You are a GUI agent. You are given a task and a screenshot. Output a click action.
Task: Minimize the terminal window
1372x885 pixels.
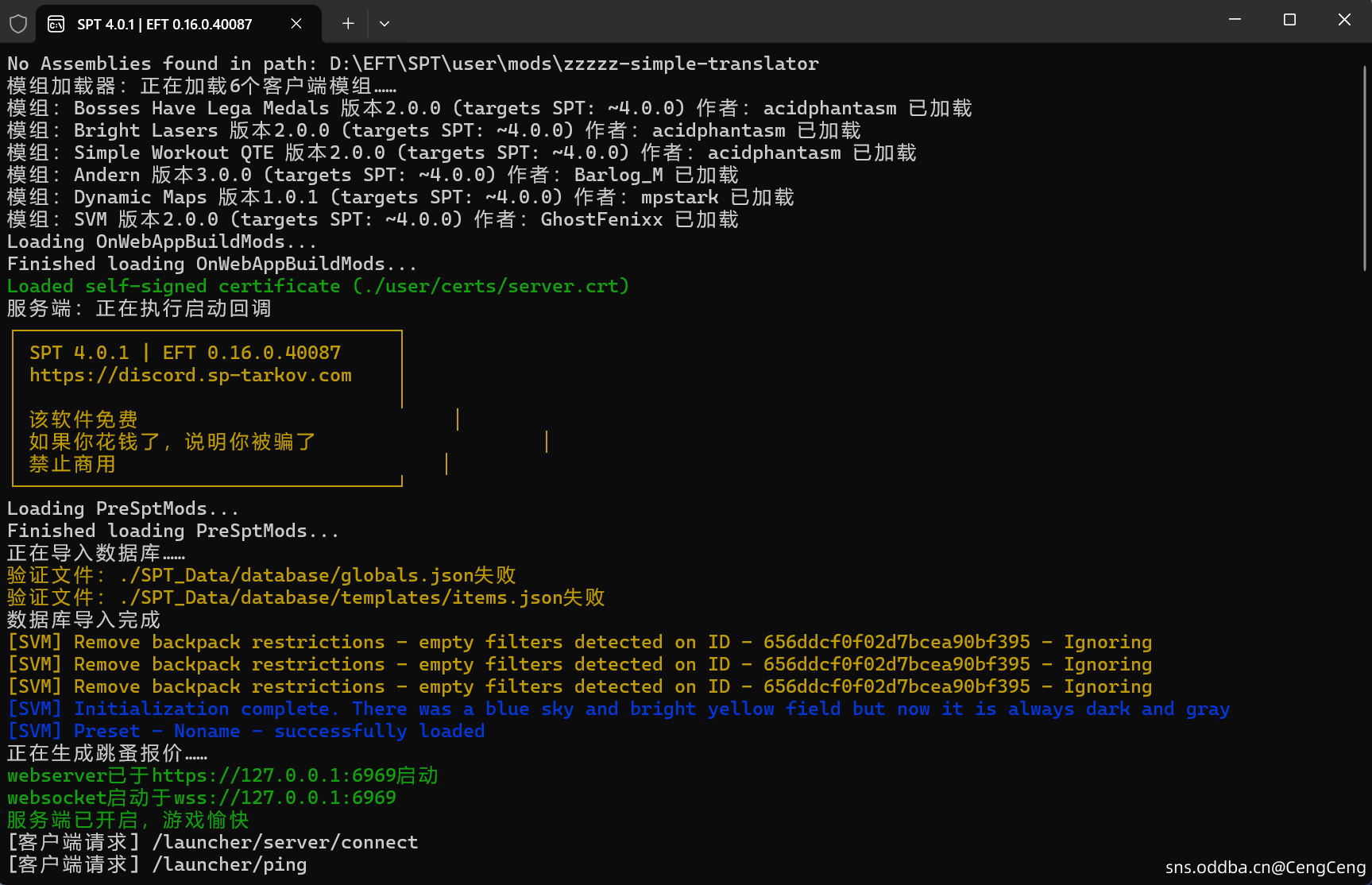[x=1235, y=20]
